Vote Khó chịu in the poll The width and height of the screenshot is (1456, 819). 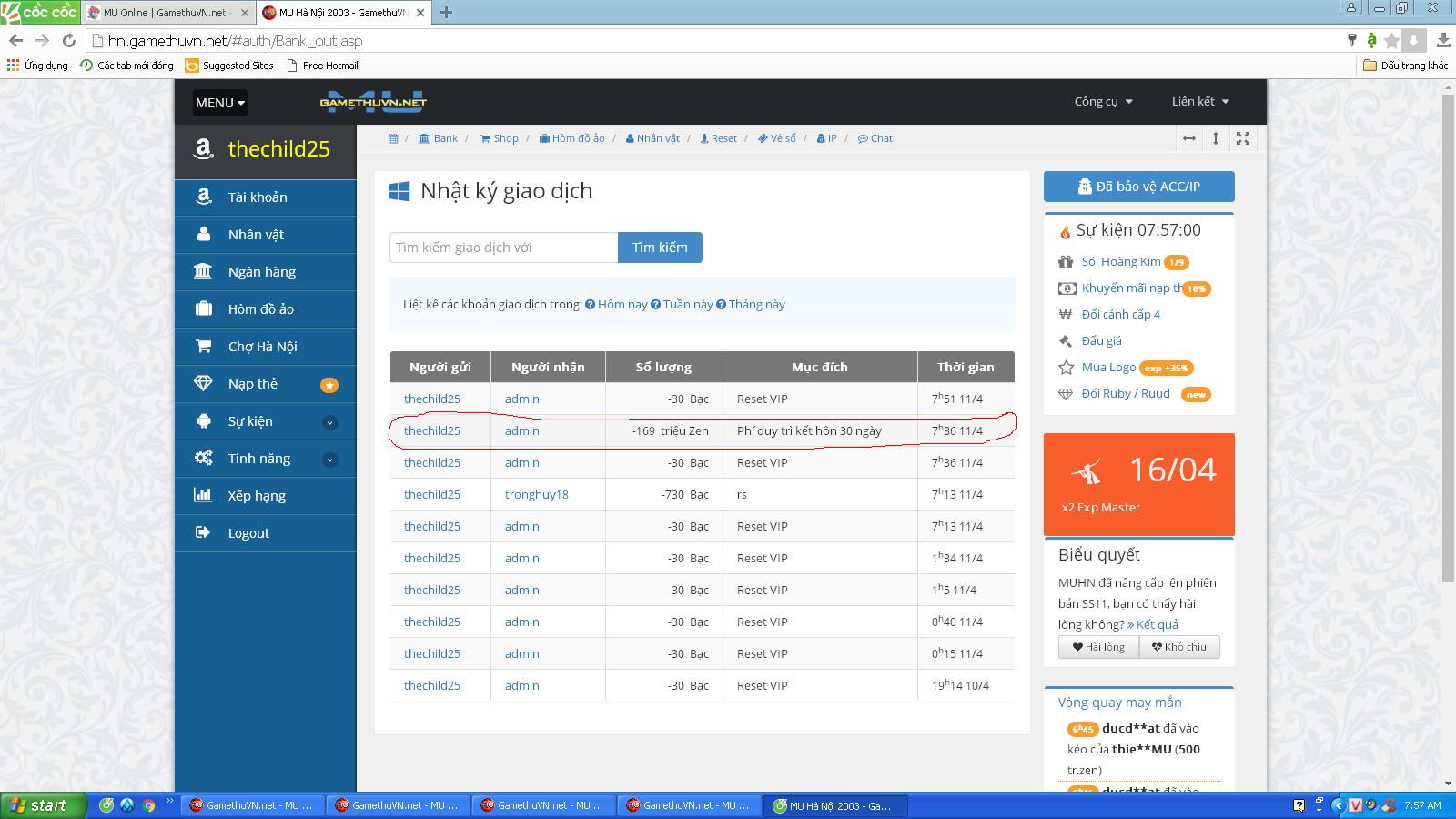pyautogui.click(x=1178, y=647)
